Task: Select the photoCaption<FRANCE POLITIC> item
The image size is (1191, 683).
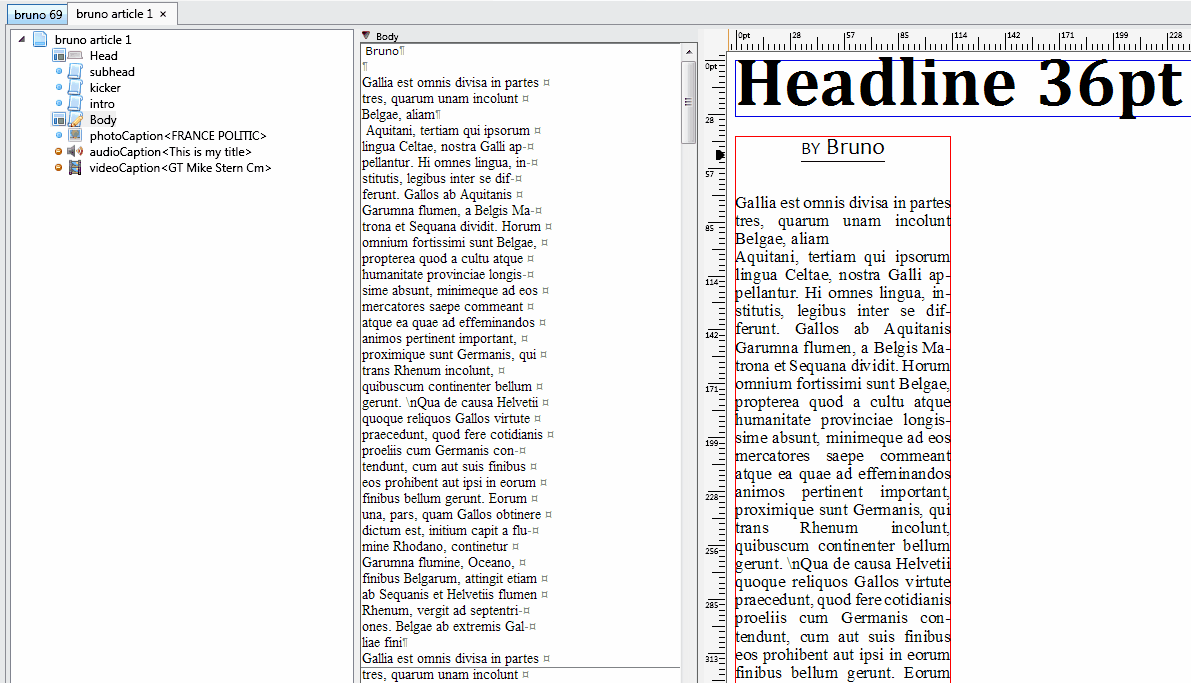Action: [x=178, y=135]
